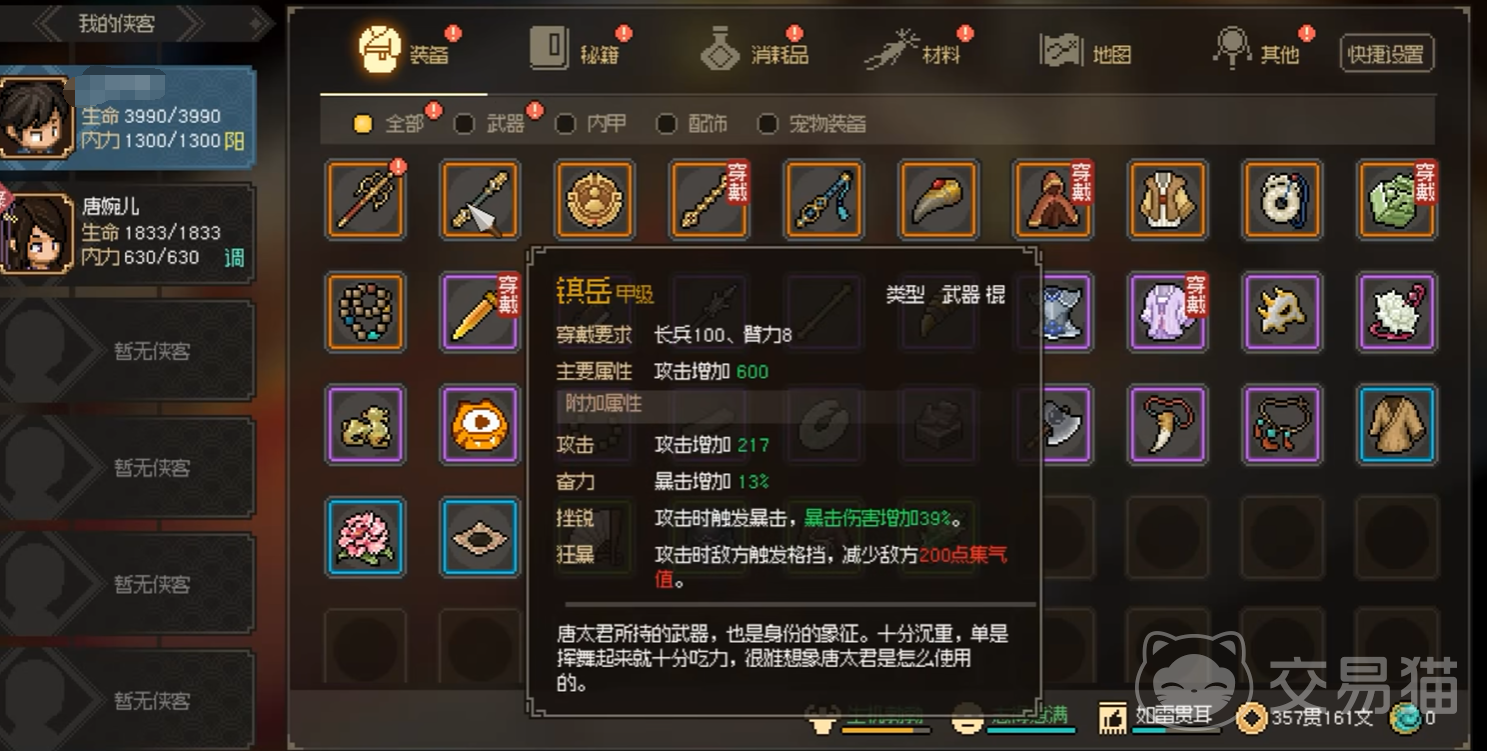Select the 内甲 filter radio button
The width and height of the screenshot is (1487, 751).
click(565, 124)
